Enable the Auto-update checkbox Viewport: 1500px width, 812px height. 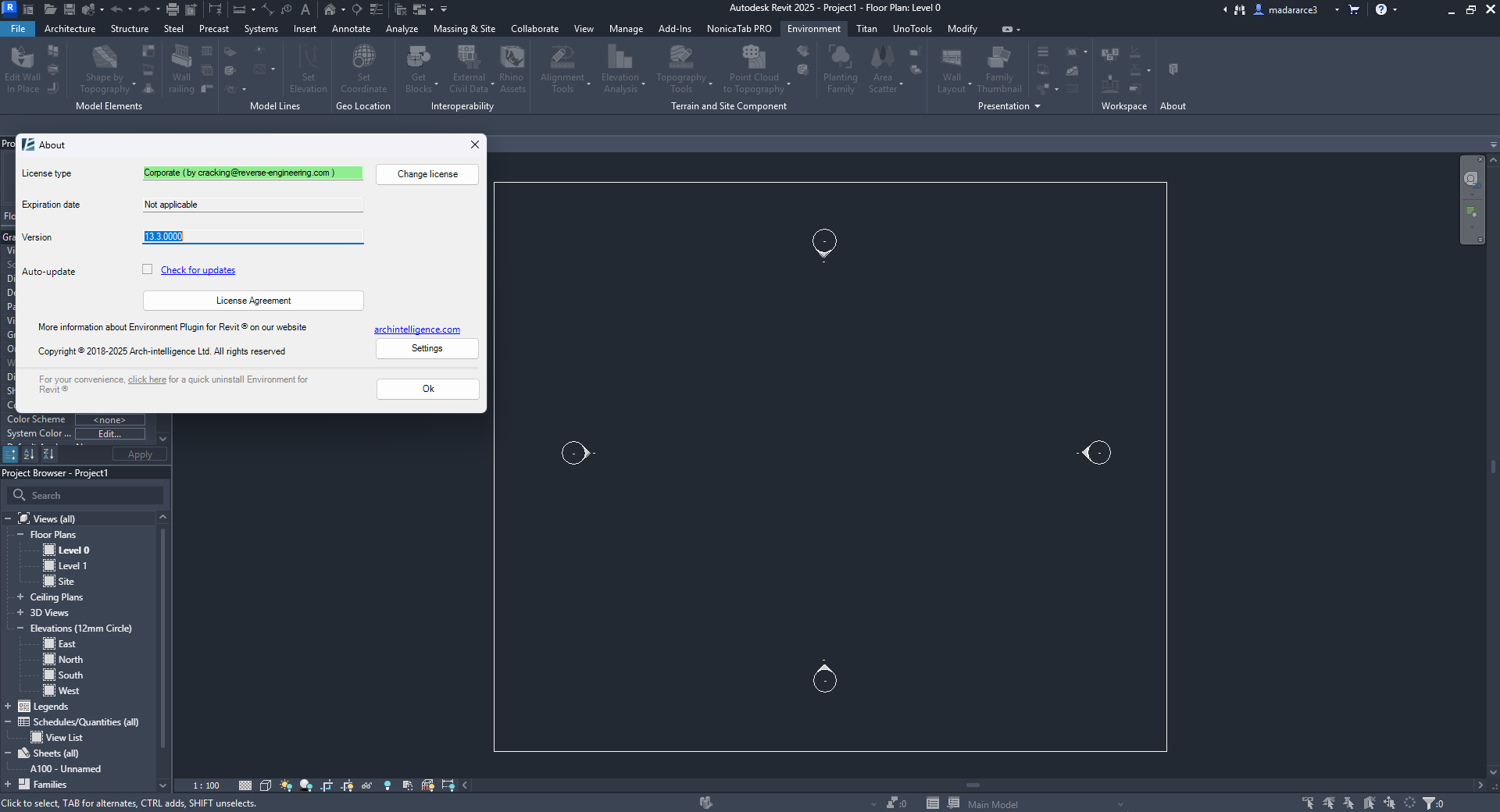[147, 269]
